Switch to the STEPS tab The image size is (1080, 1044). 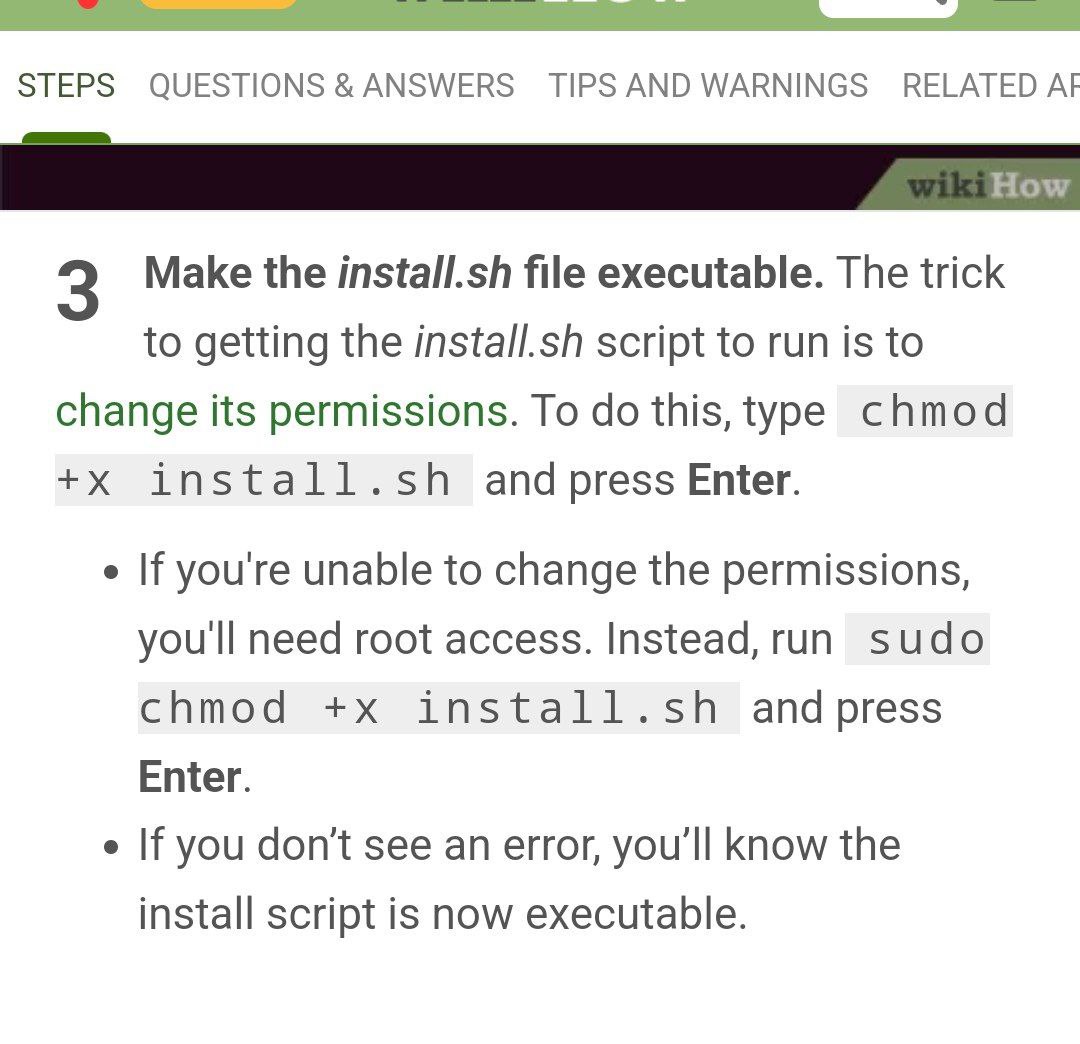[66, 86]
